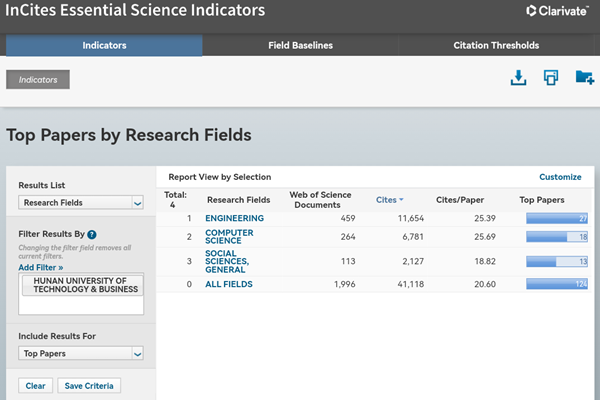Image resolution: width=600 pixels, height=400 pixels.
Task: Click the 2,127 cites value
Action: (413, 261)
